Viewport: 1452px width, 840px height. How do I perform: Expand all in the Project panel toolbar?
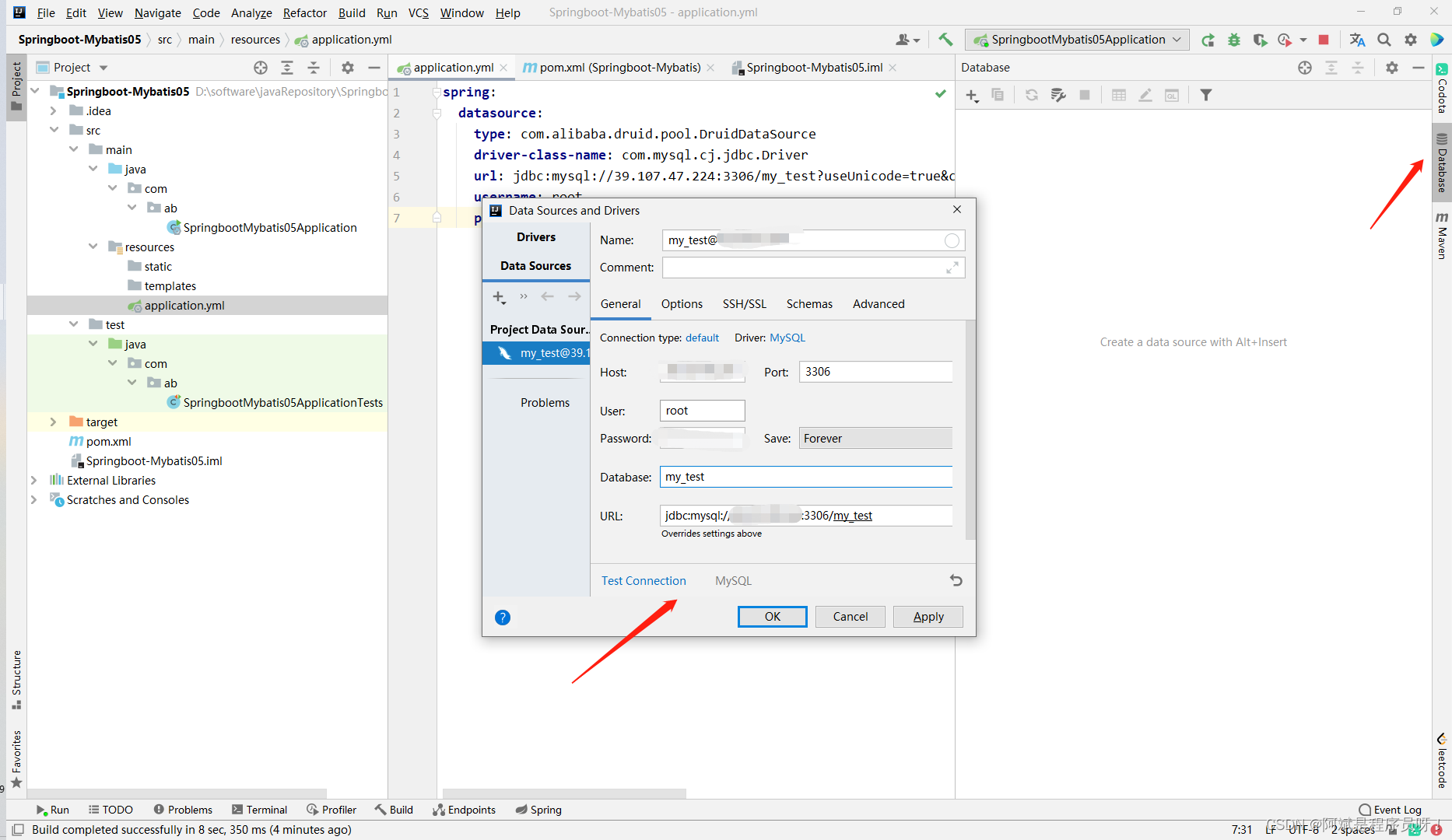pos(287,68)
